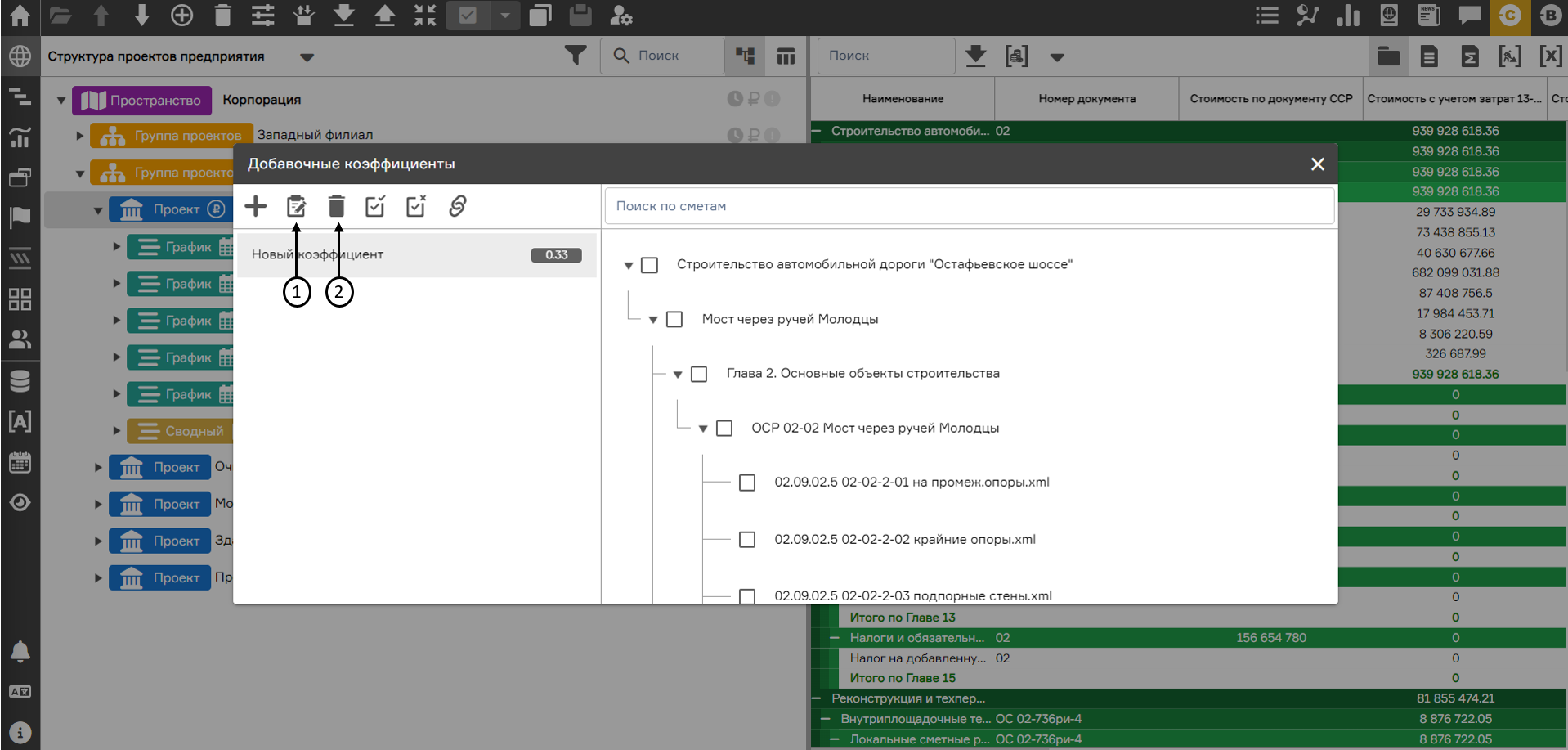Click the news icon at top right

point(1429,16)
